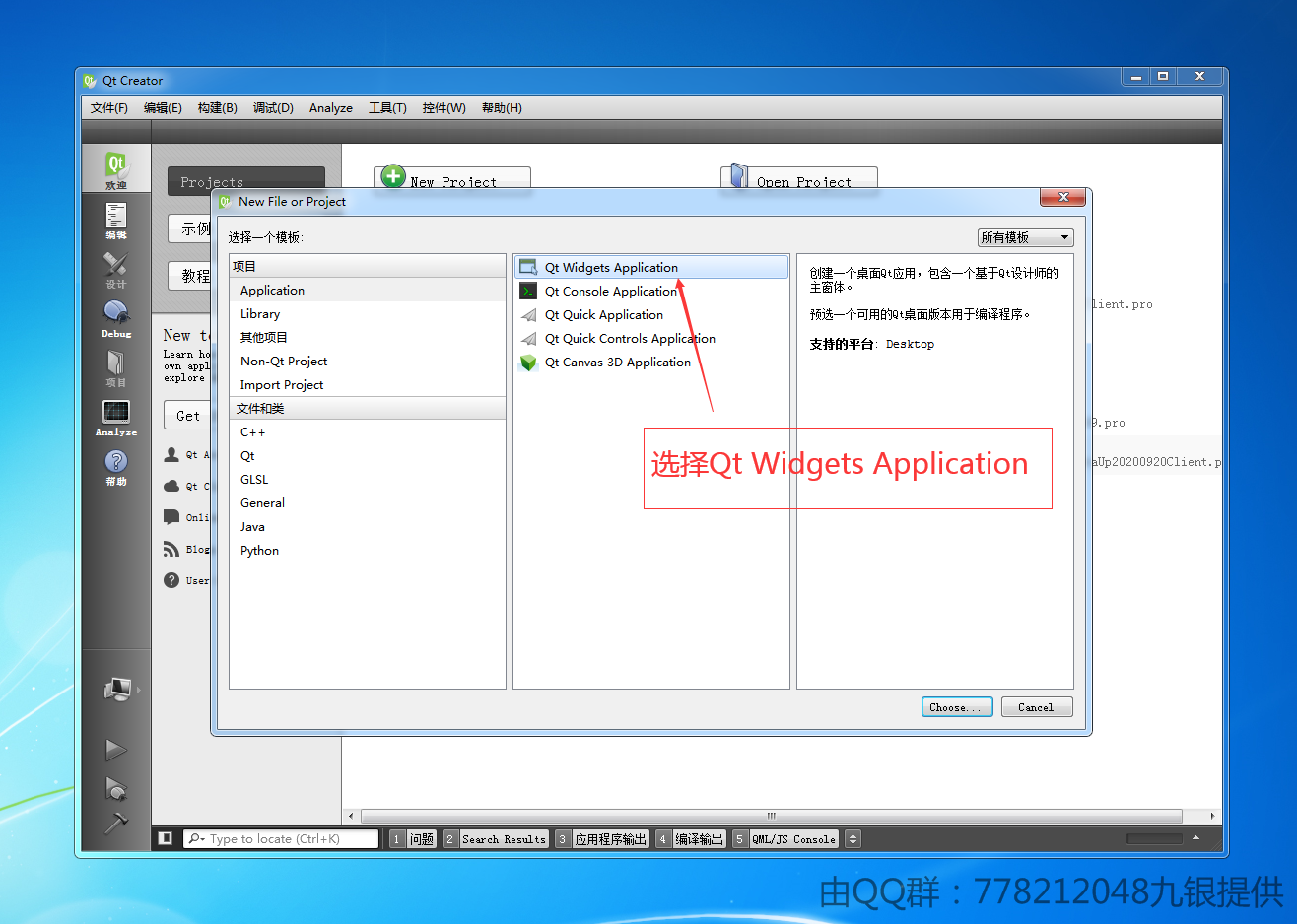Select the Import Project category
1297x924 pixels.
point(367,385)
